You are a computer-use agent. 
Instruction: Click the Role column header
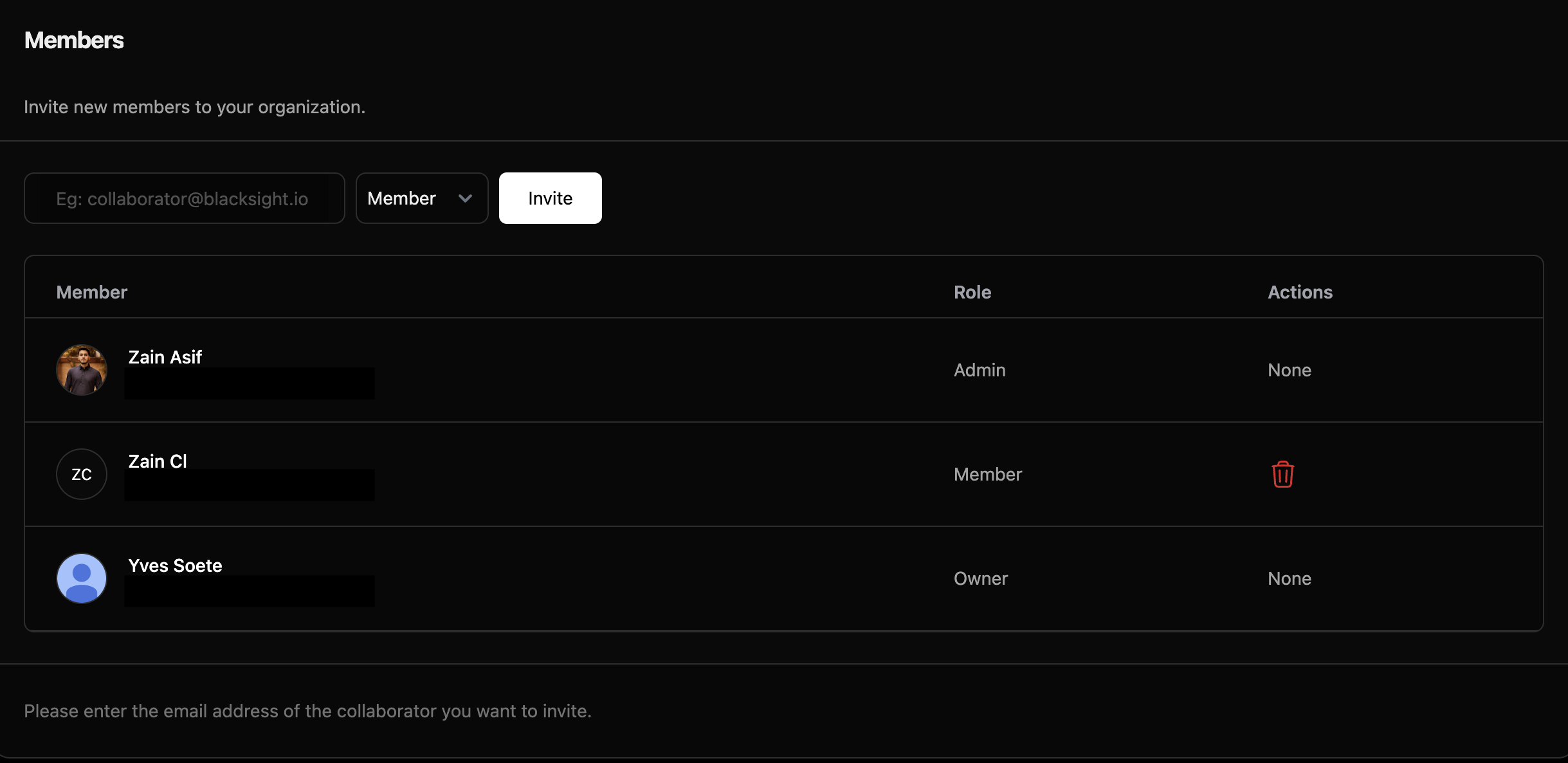(972, 292)
